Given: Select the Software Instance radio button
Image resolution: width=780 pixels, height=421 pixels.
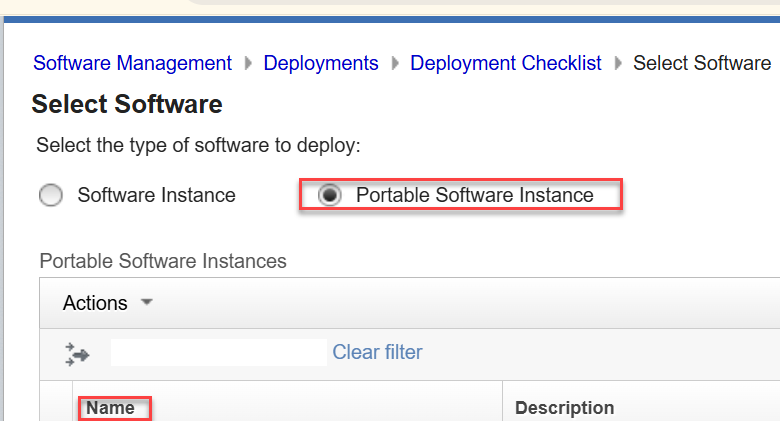Looking at the screenshot, I should (51, 196).
